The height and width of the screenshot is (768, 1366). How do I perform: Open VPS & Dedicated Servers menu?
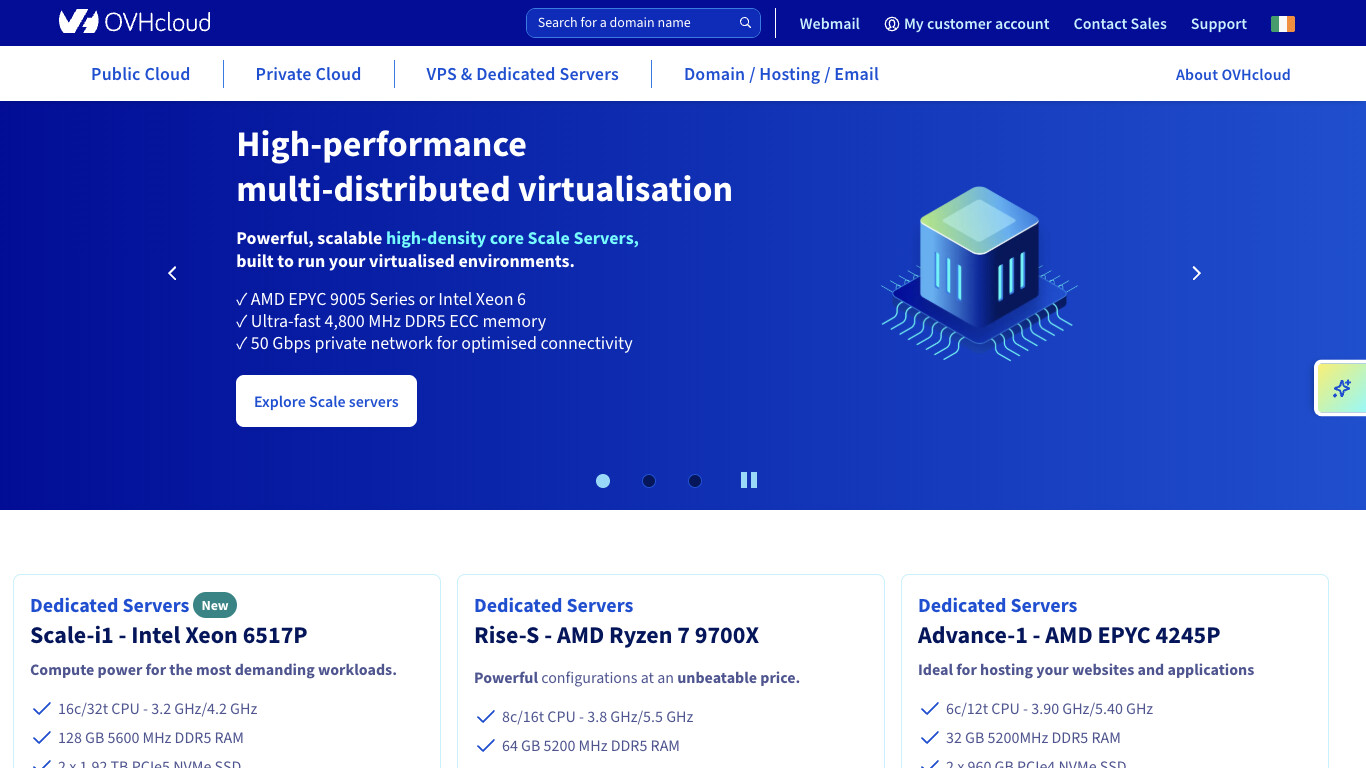pos(522,74)
